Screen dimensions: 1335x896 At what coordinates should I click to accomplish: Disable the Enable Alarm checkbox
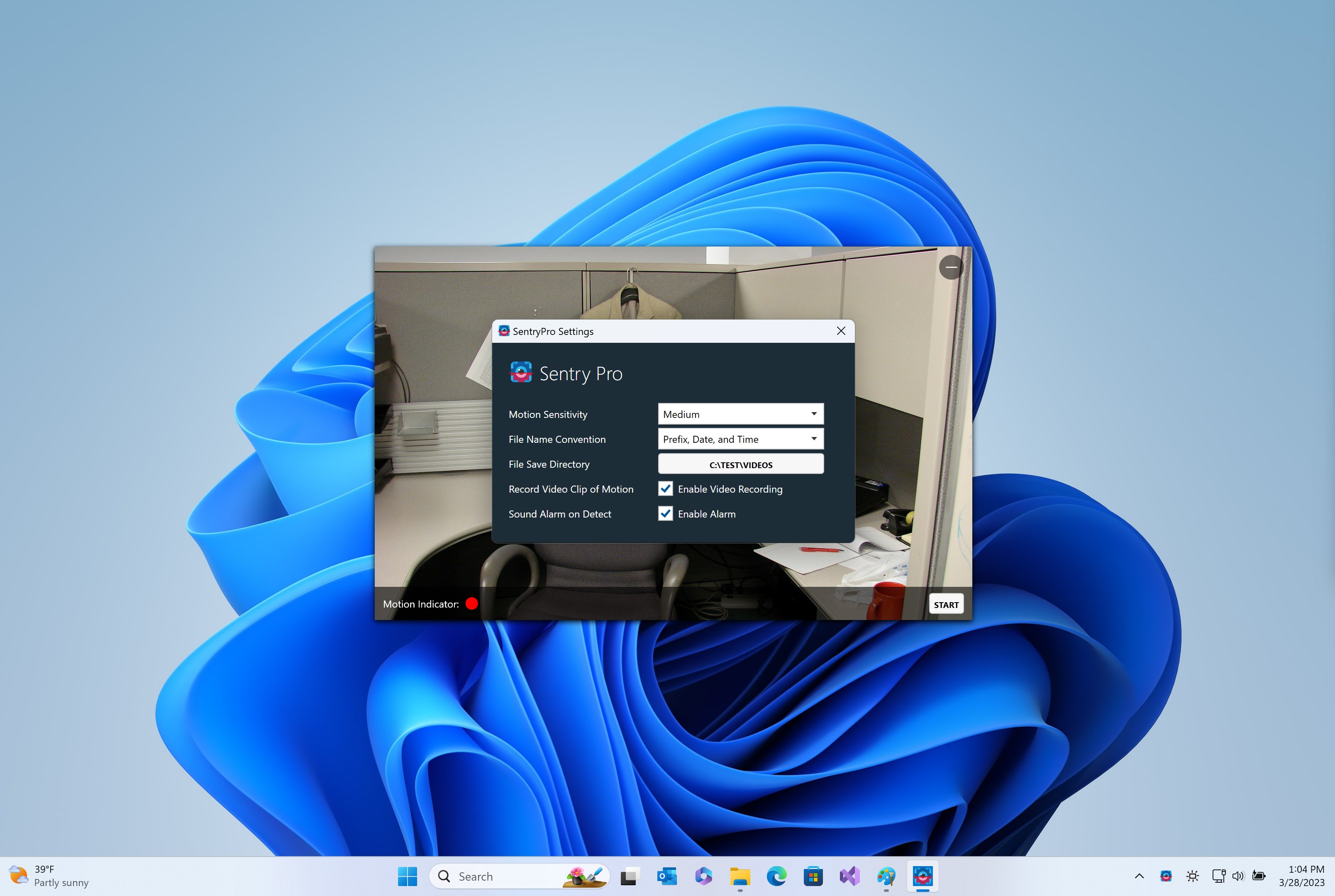[x=665, y=514]
